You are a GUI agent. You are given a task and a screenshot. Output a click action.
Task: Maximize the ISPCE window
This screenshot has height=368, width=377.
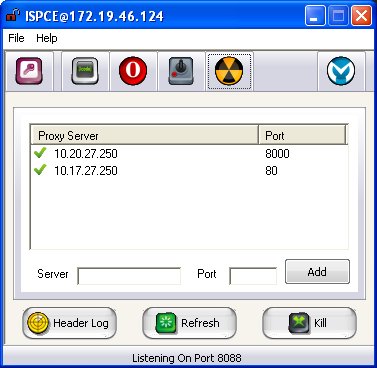338,16
